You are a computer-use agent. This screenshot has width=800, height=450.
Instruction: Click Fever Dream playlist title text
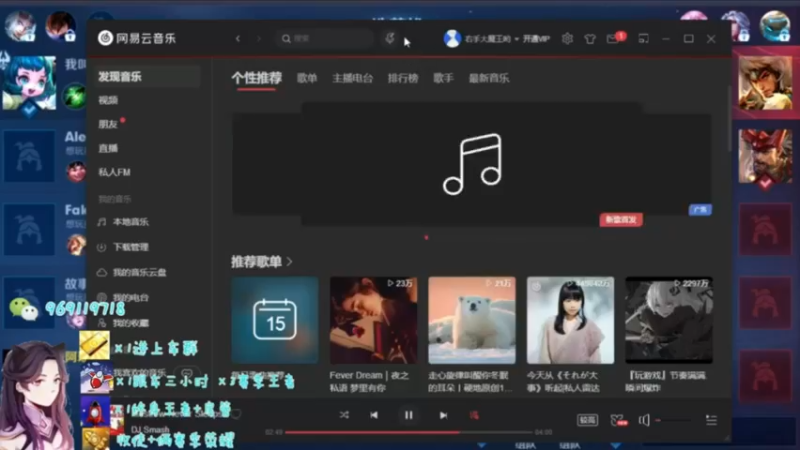tap(369, 382)
